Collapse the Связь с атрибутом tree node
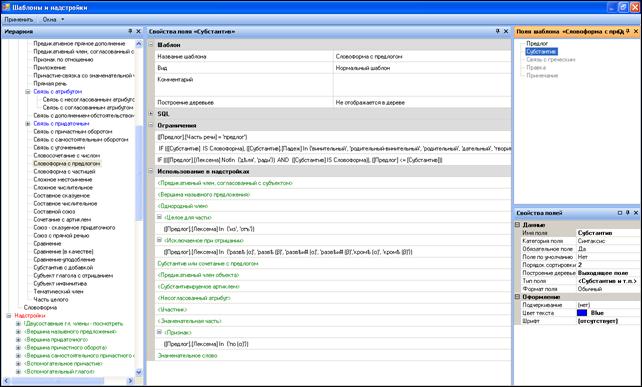The height and width of the screenshot is (387, 642). (x=28, y=92)
